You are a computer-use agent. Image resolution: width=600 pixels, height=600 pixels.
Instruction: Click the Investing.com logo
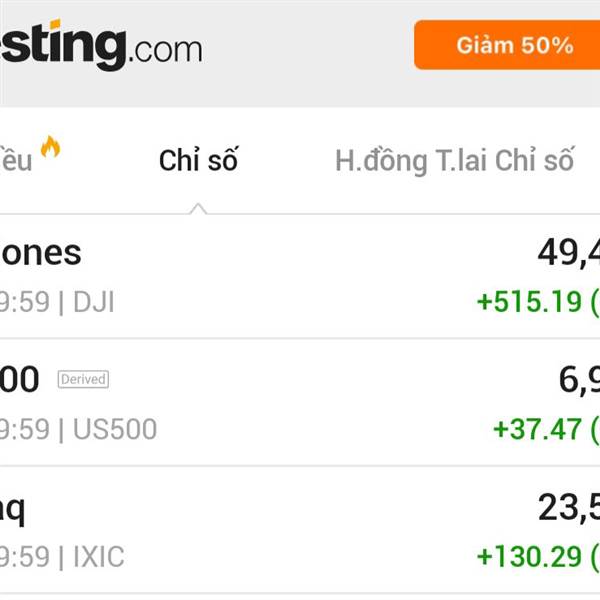(x=100, y=45)
